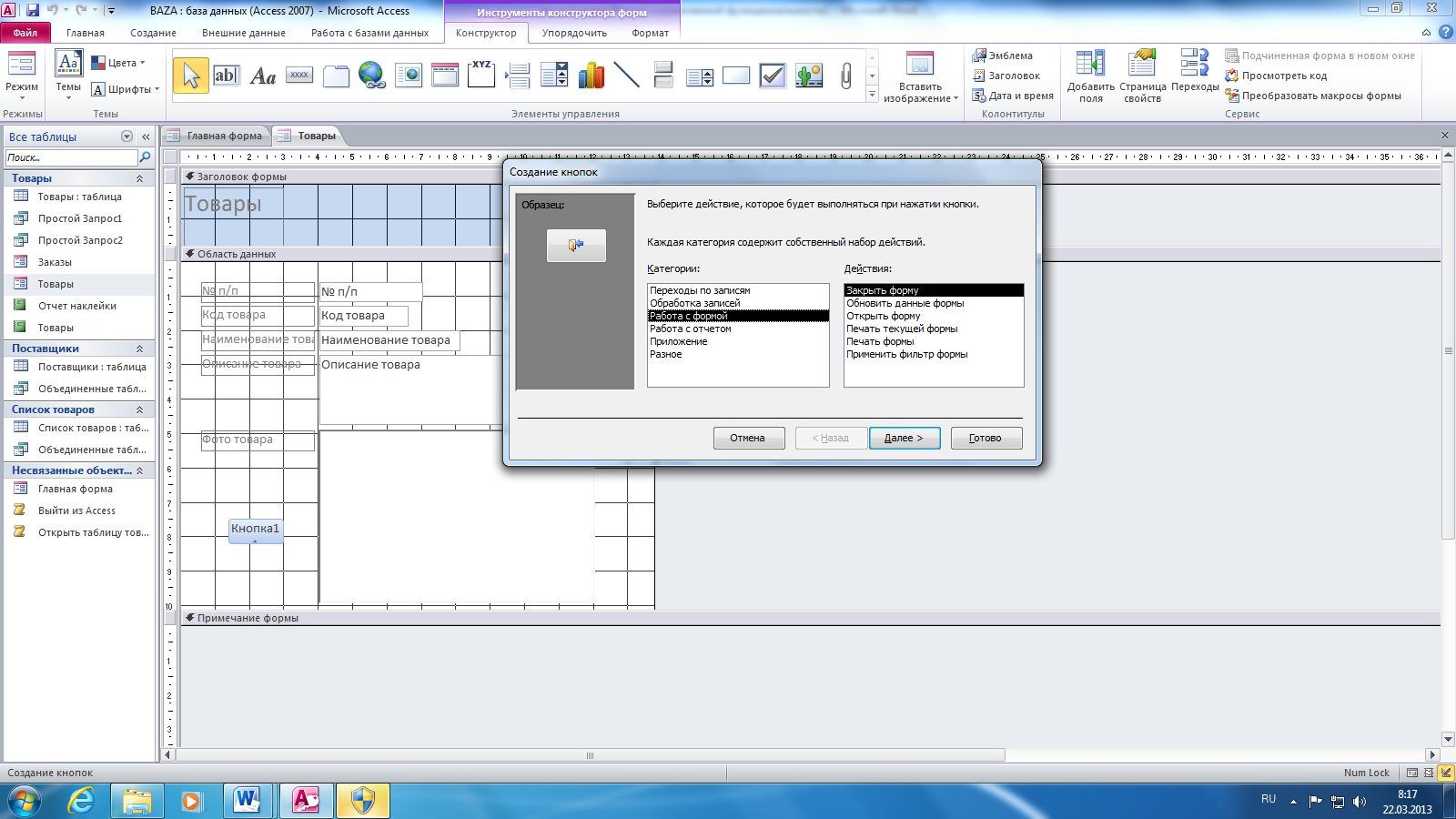Click Преобразовать макросы формы
1456x819 pixels.
[x=1313, y=96]
